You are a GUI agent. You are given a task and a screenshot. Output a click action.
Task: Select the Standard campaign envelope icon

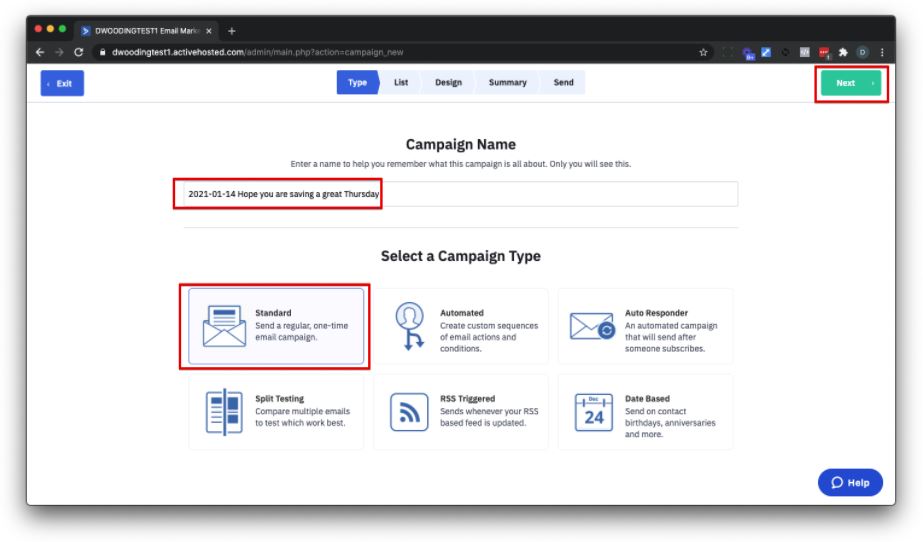click(224, 327)
